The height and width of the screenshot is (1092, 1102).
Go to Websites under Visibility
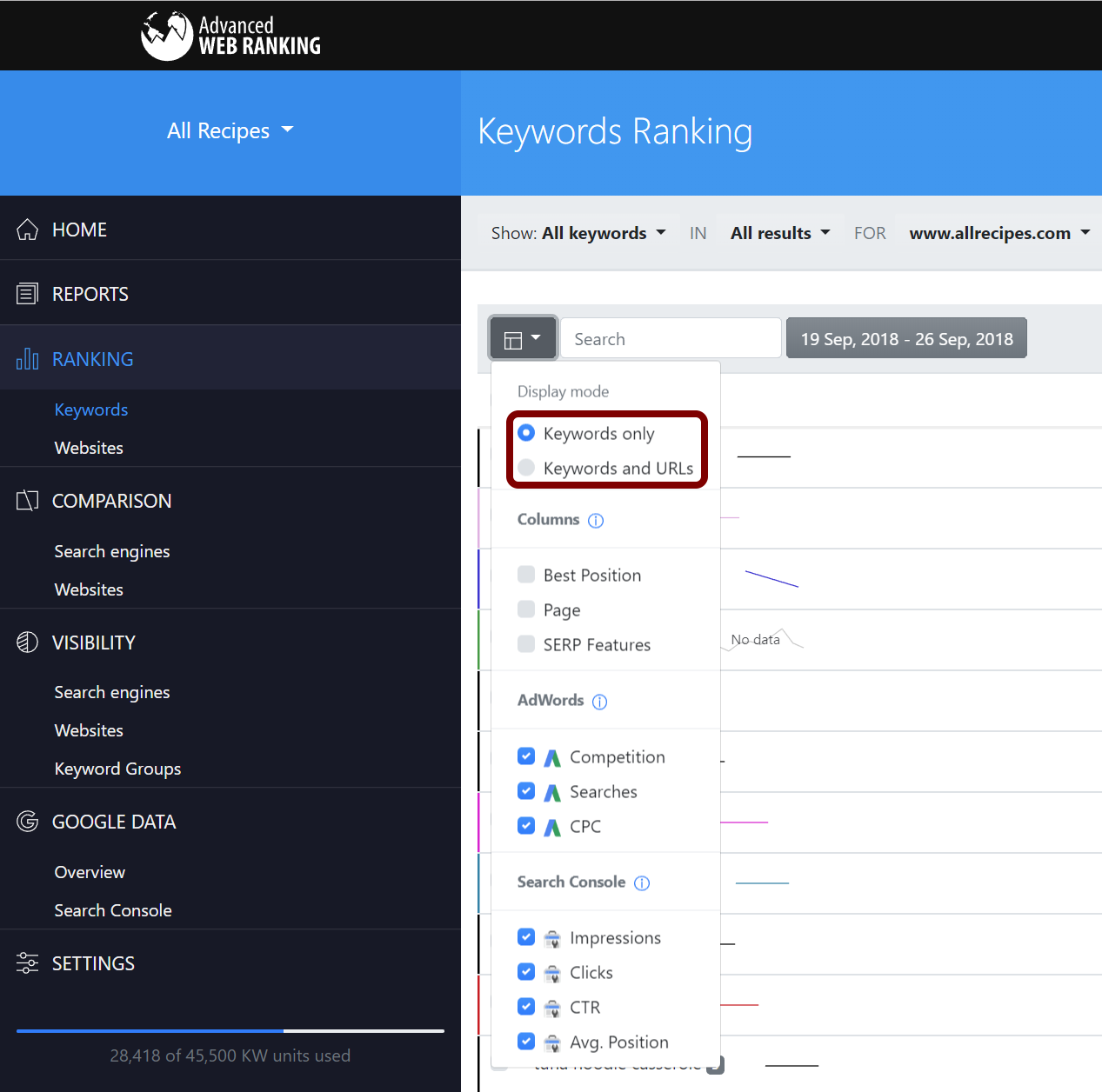89,730
